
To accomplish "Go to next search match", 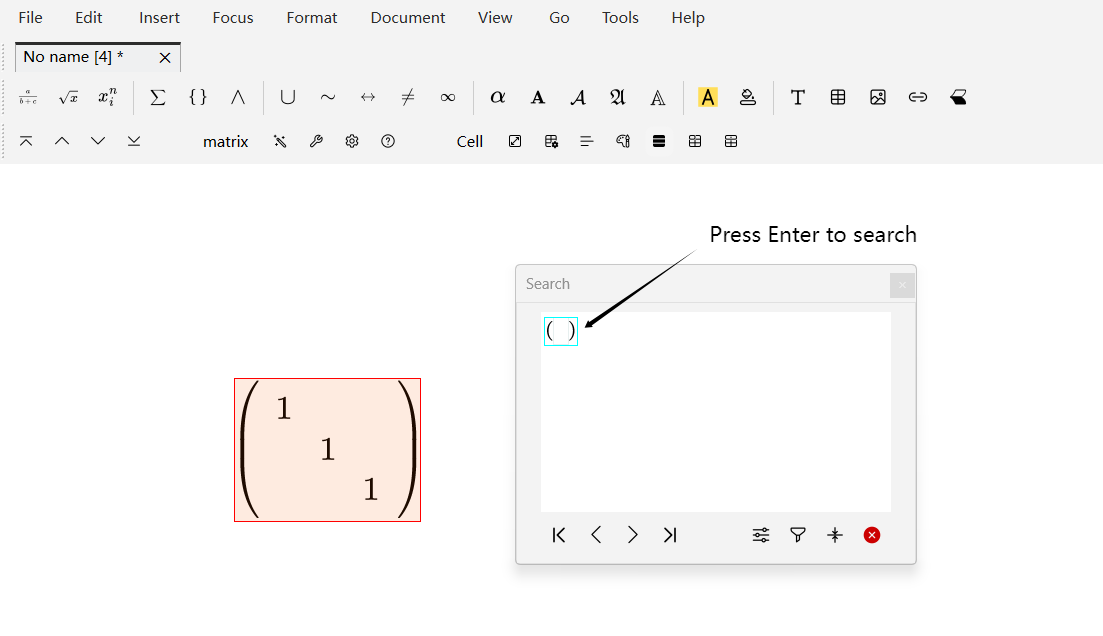I will point(633,535).
